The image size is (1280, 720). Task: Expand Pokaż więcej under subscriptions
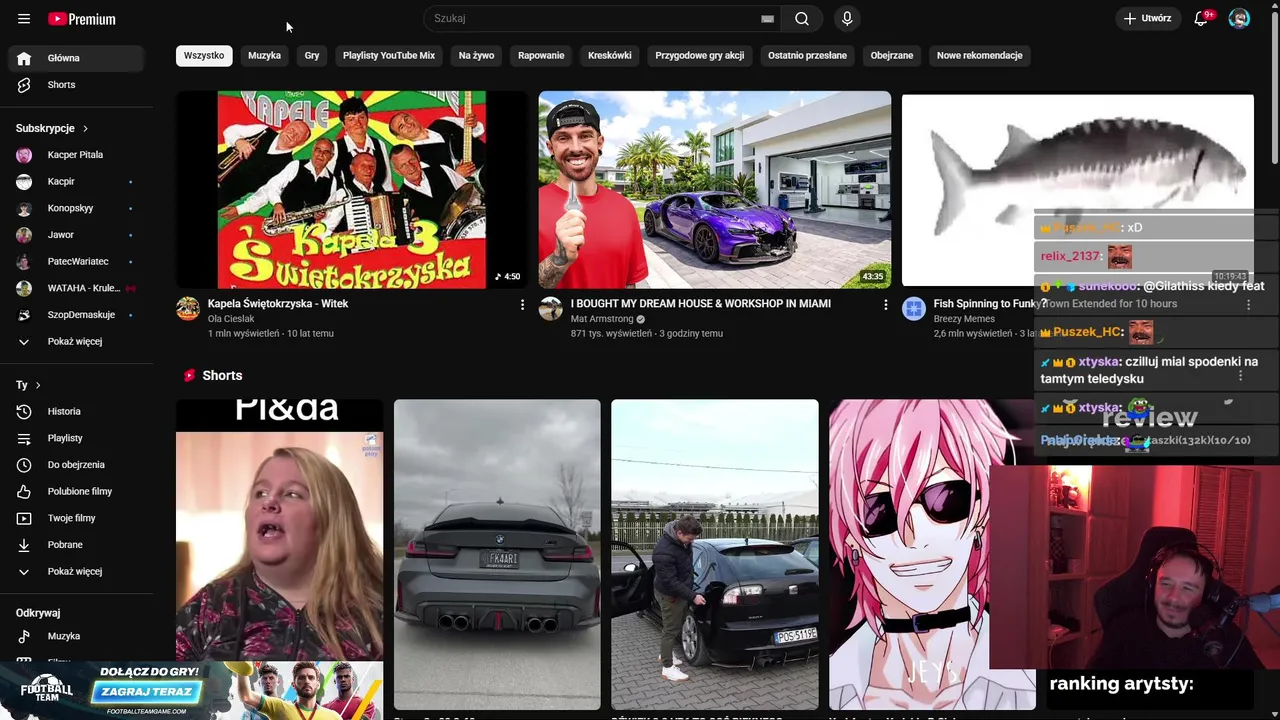coord(76,341)
